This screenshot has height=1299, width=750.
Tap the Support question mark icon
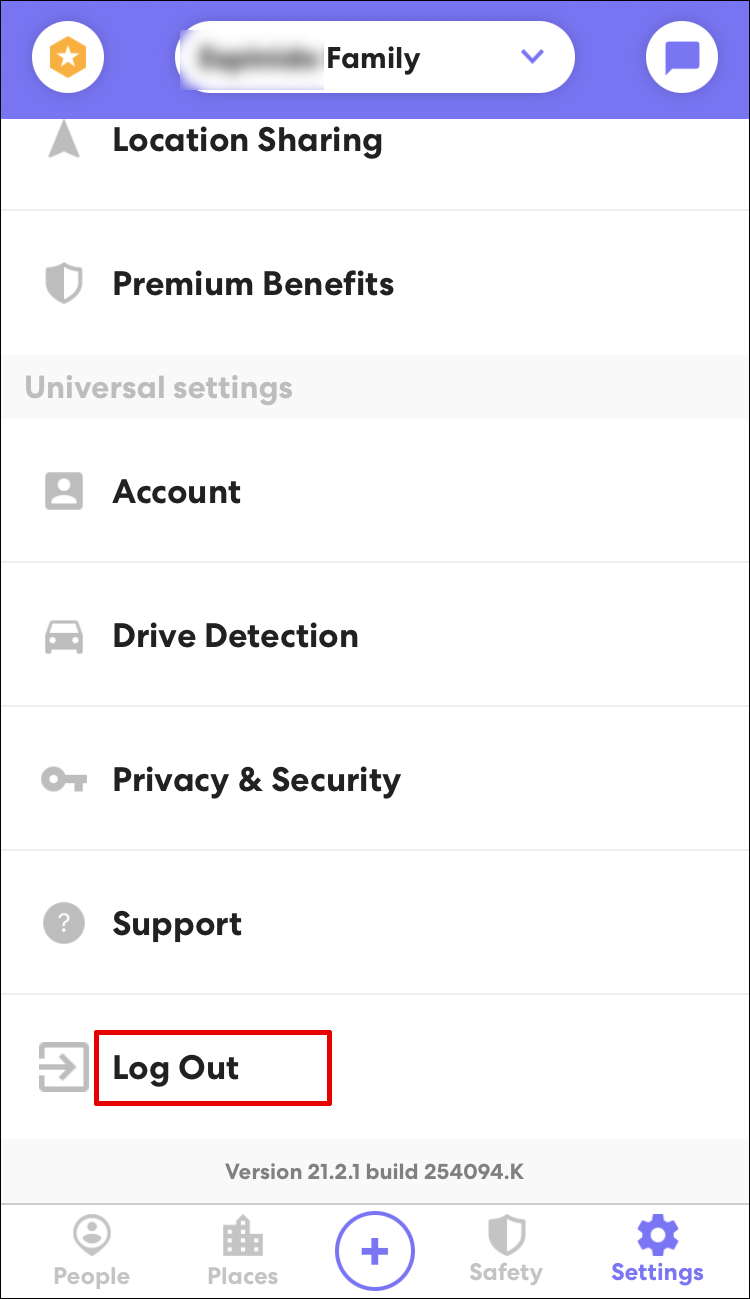64,924
